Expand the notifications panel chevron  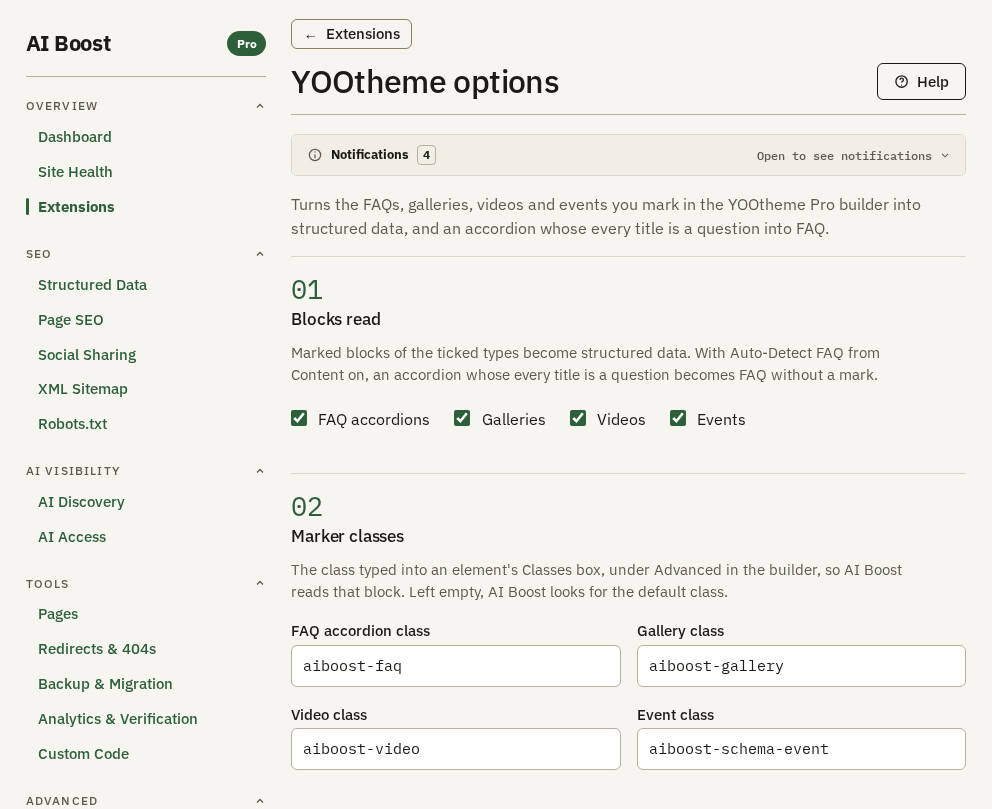[945, 156]
